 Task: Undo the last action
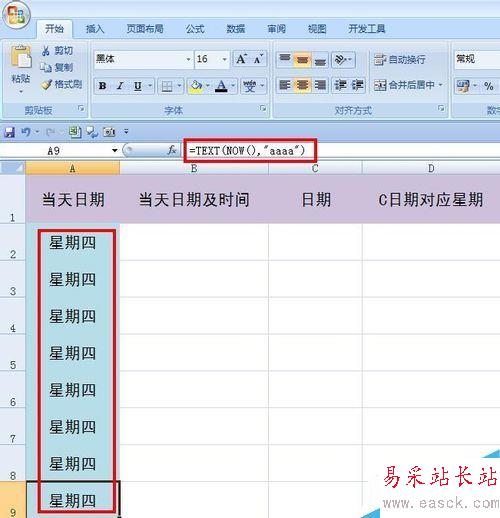tap(26, 132)
